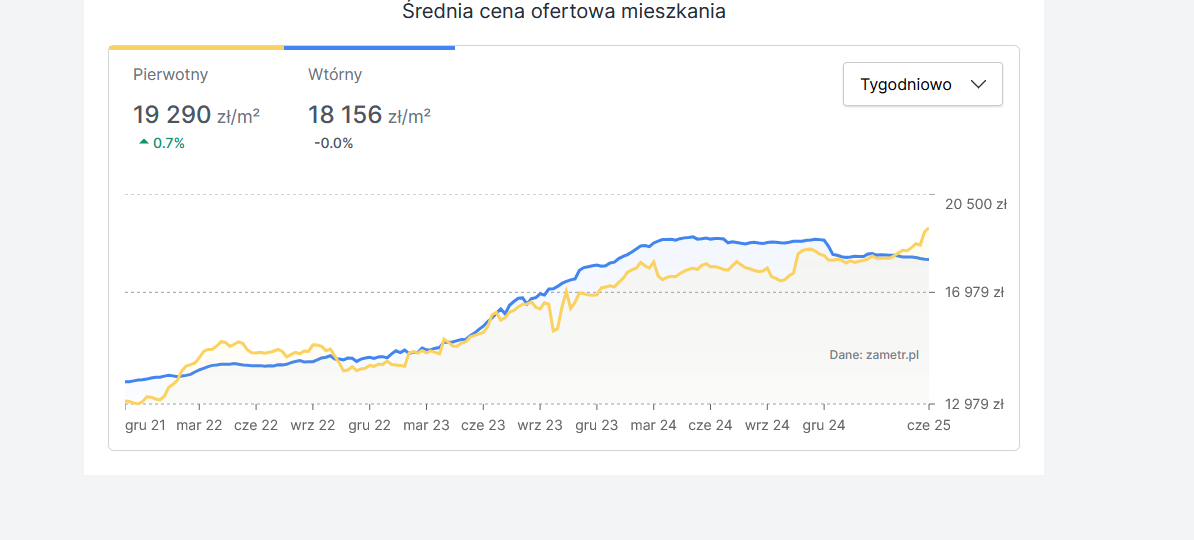Click the chart title Średnia cena ofertowa mieszkania
Viewport: 1194px width, 540px height.
(x=564, y=12)
